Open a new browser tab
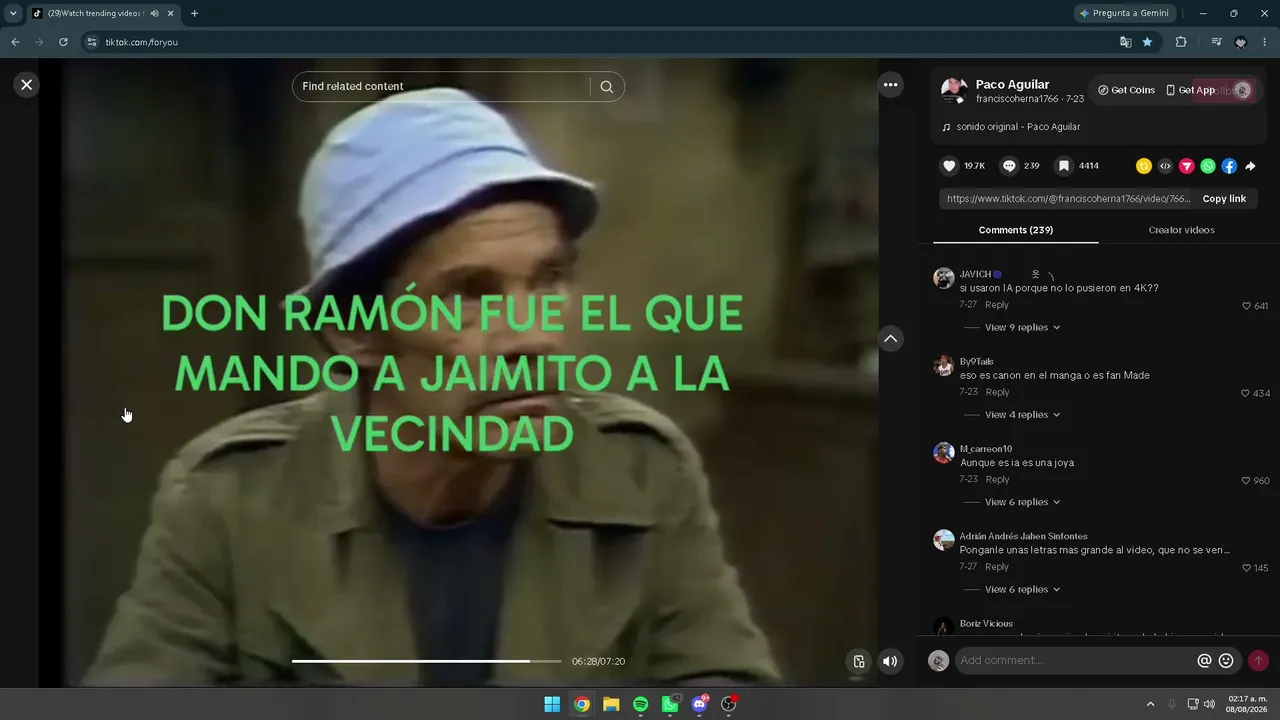 [x=194, y=13]
